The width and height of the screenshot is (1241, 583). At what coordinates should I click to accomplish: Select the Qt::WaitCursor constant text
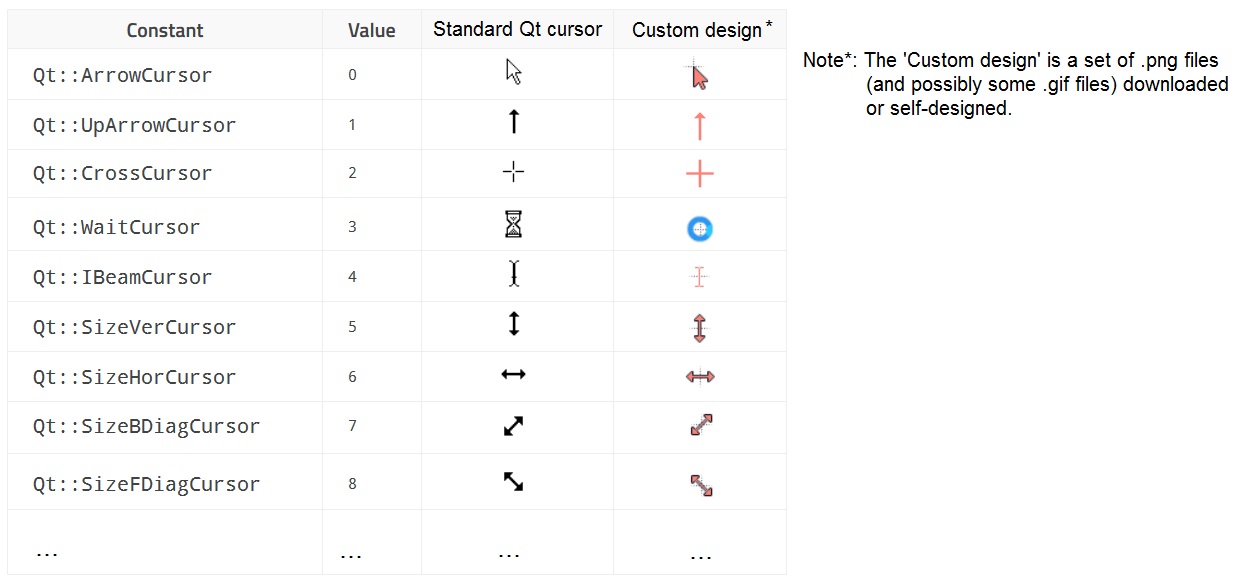(116, 227)
